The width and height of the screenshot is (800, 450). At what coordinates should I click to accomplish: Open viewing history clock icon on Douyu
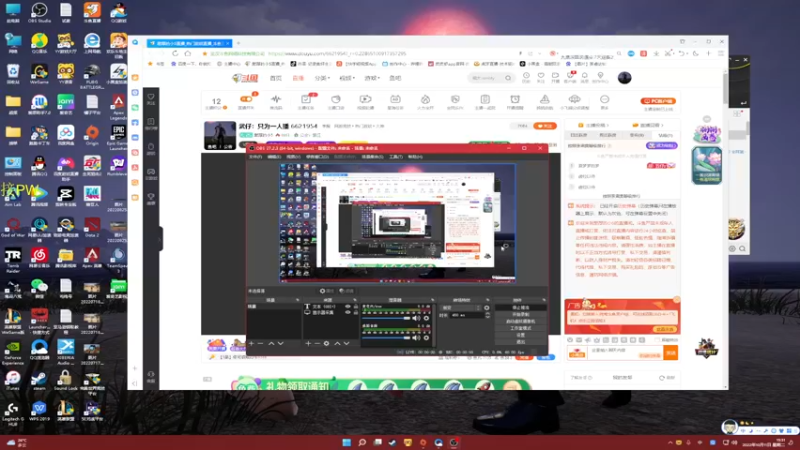(526, 77)
